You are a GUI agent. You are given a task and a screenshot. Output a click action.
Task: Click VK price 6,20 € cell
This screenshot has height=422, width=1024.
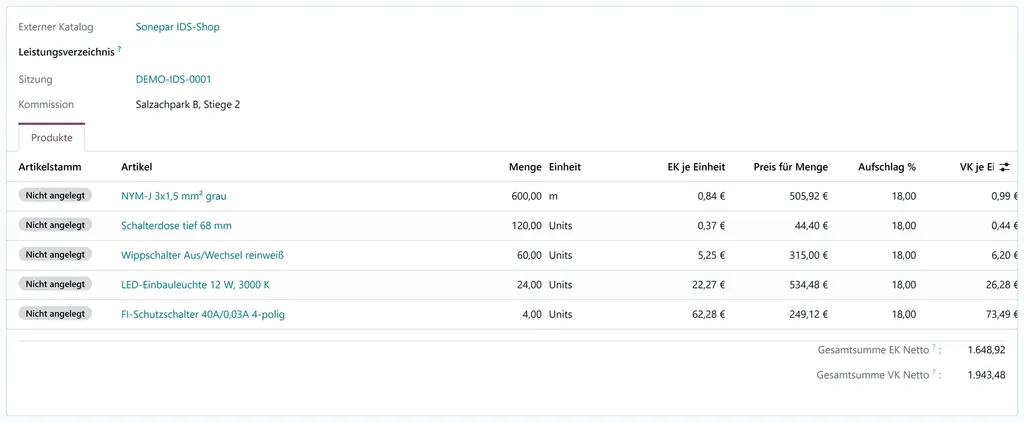[1006, 255]
